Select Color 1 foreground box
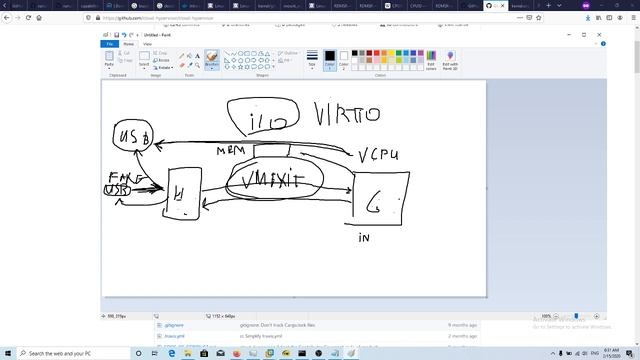The width and height of the screenshot is (640, 360). click(x=330, y=60)
